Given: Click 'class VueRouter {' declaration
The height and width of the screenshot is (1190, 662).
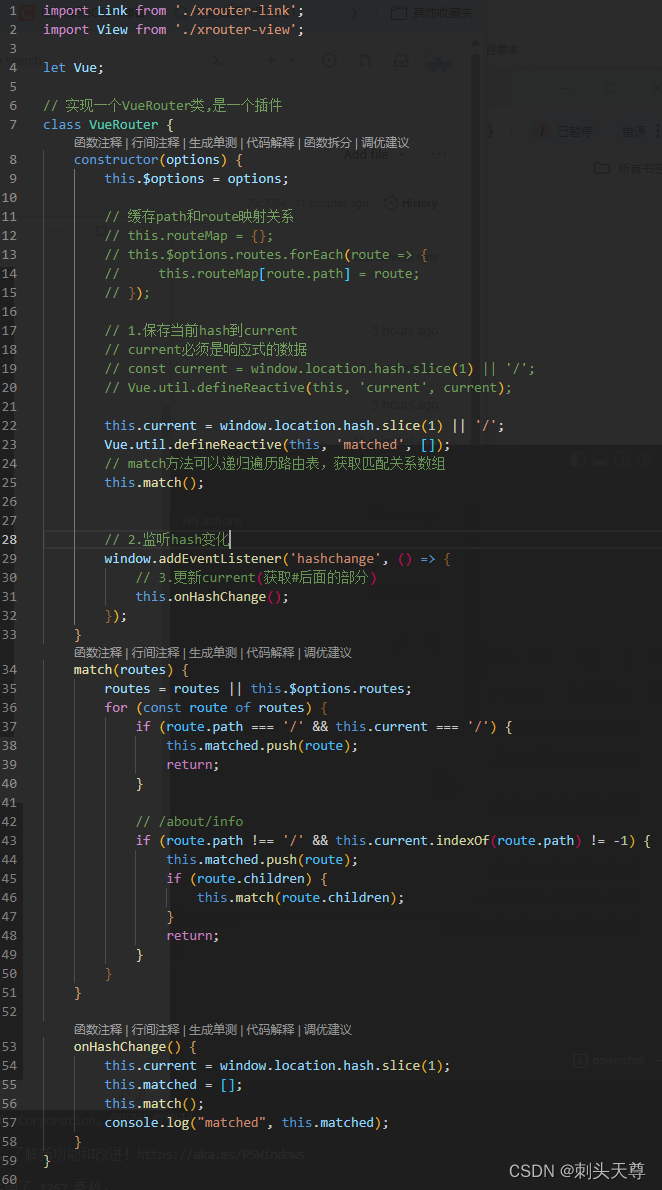Looking at the screenshot, I should pos(109,124).
